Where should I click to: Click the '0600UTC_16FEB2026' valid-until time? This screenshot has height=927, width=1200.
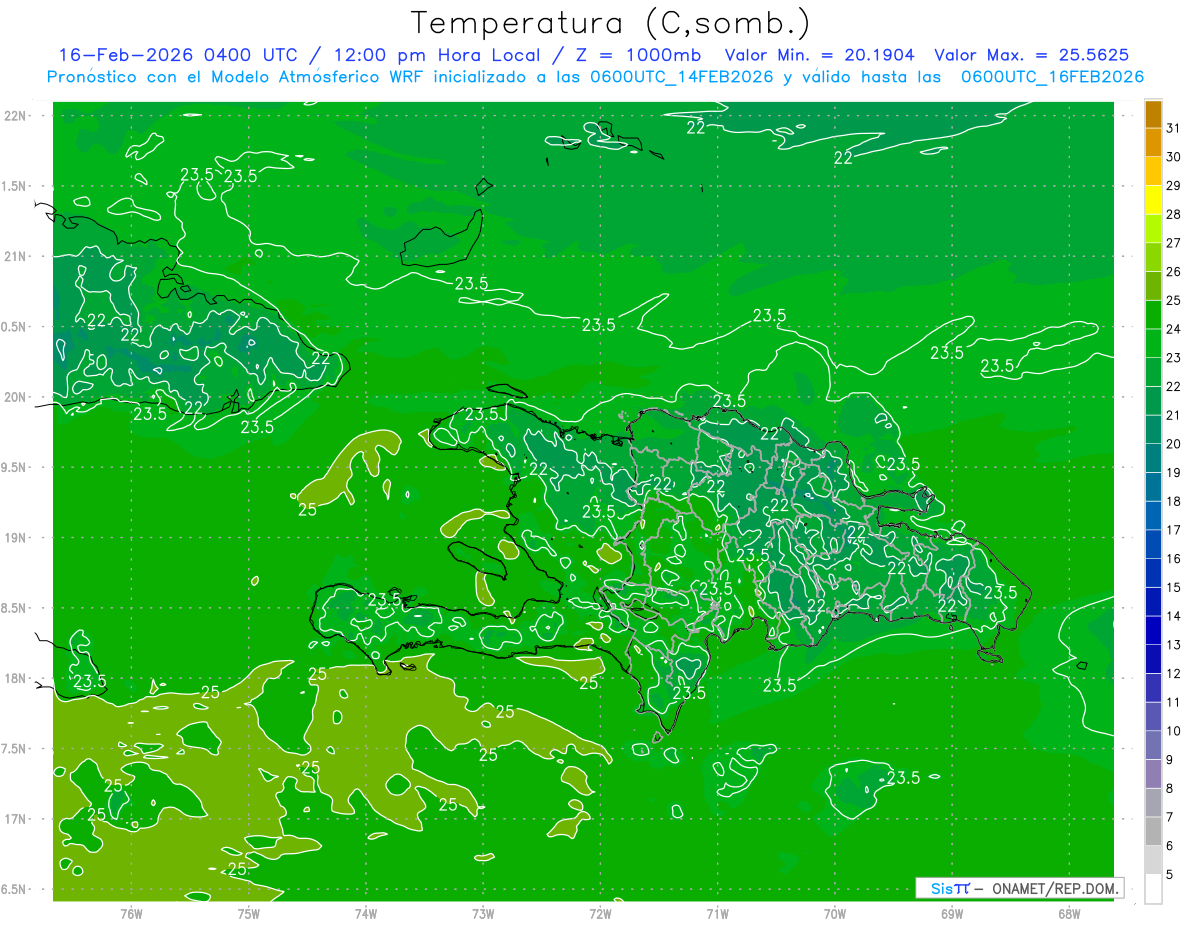tap(1052, 77)
